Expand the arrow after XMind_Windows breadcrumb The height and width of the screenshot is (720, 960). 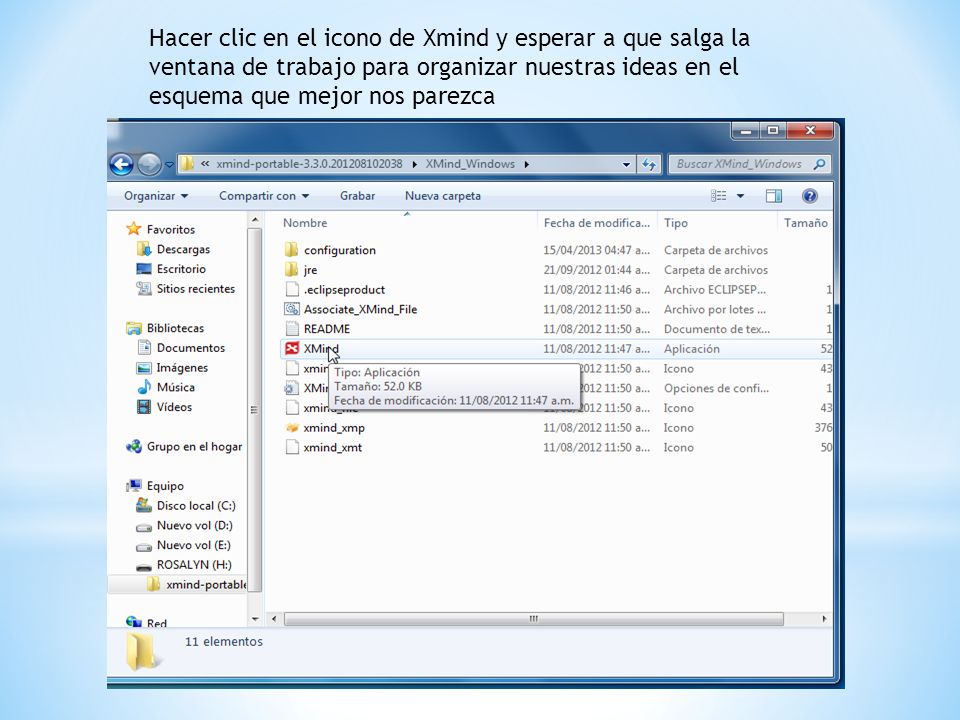tap(527, 164)
